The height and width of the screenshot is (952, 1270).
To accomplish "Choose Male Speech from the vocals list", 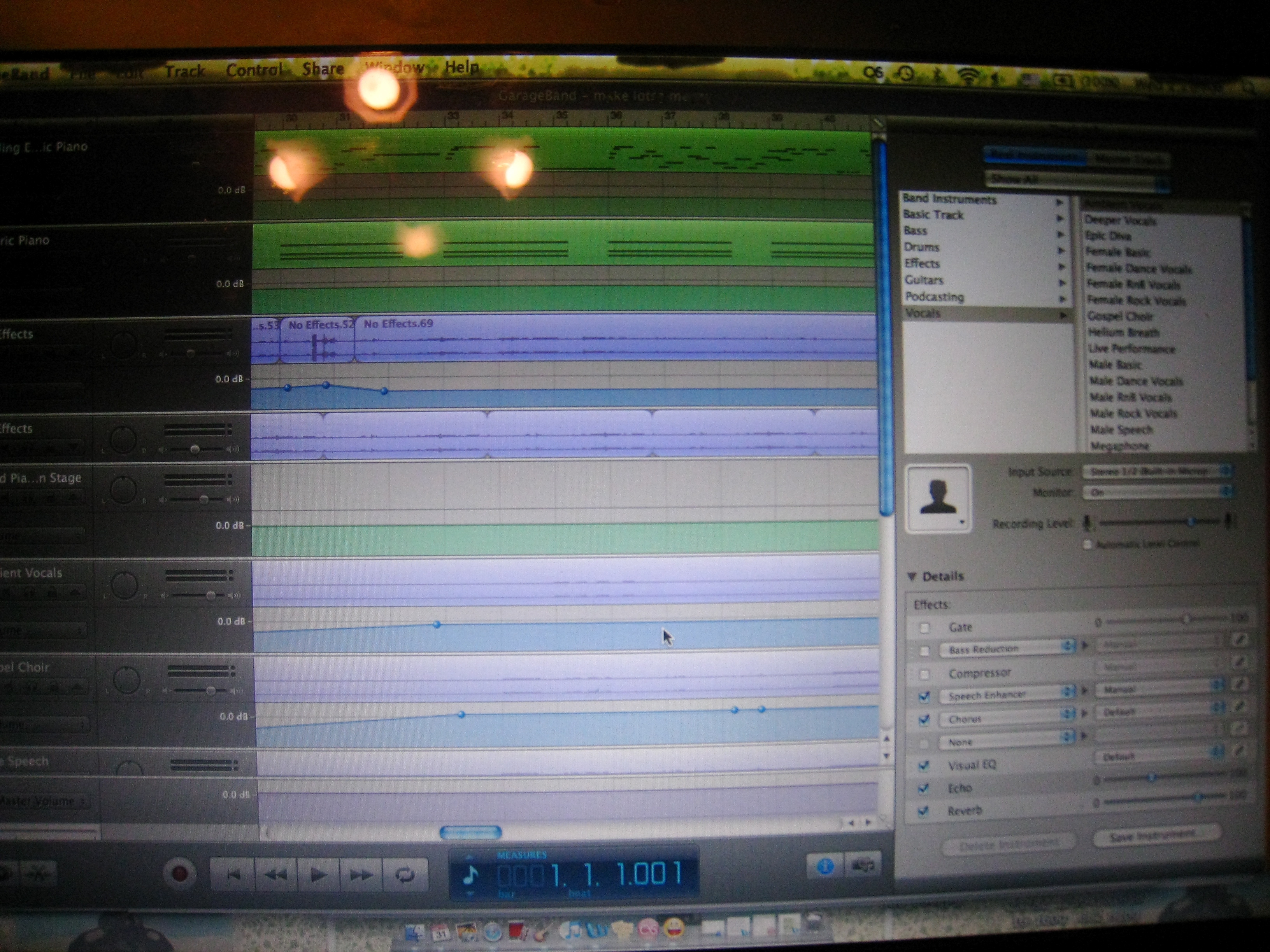I will click(1121, 429).
